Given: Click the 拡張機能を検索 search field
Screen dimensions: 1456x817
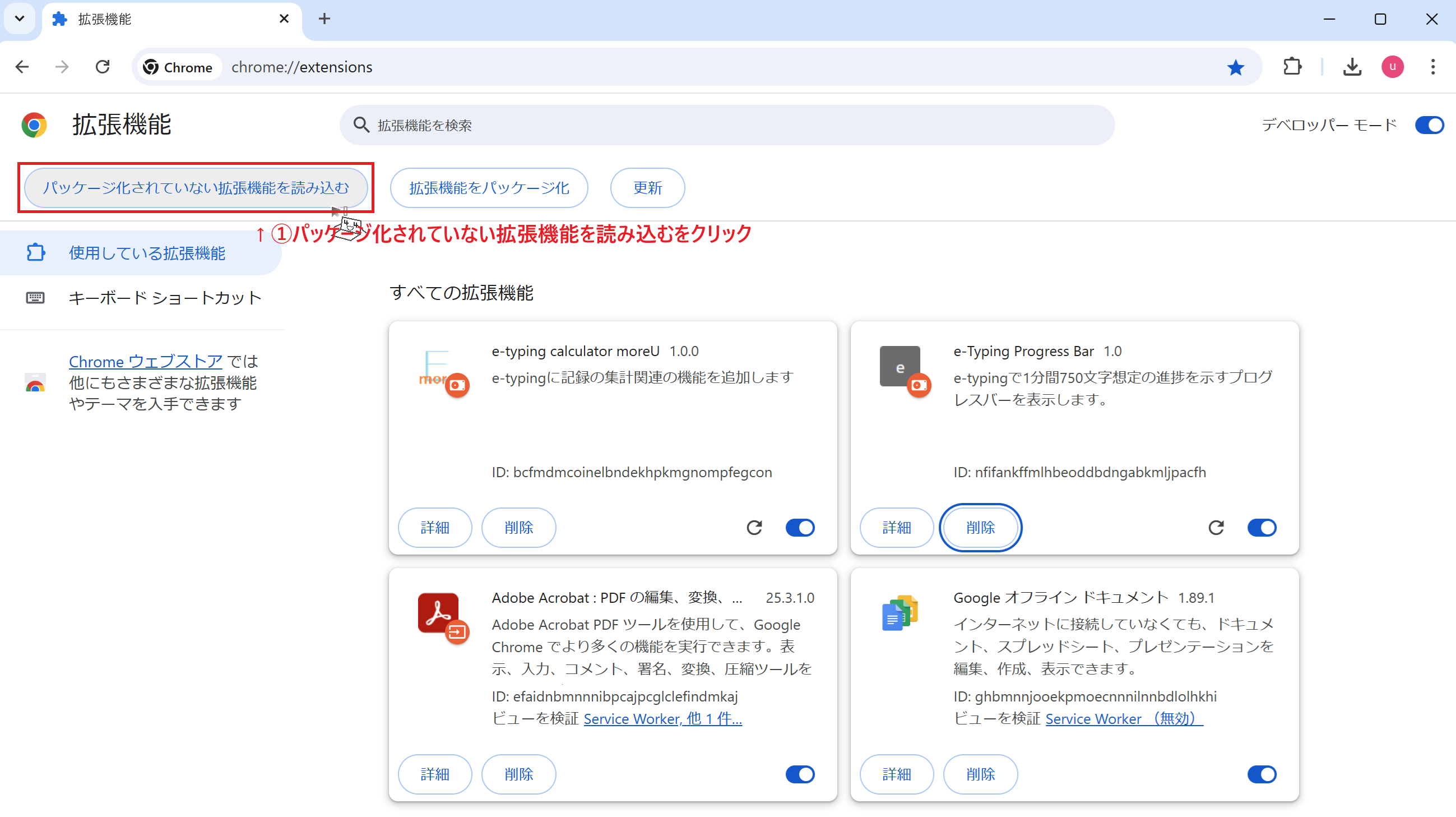Looking at the screenshot, I should tap(727, 125).
